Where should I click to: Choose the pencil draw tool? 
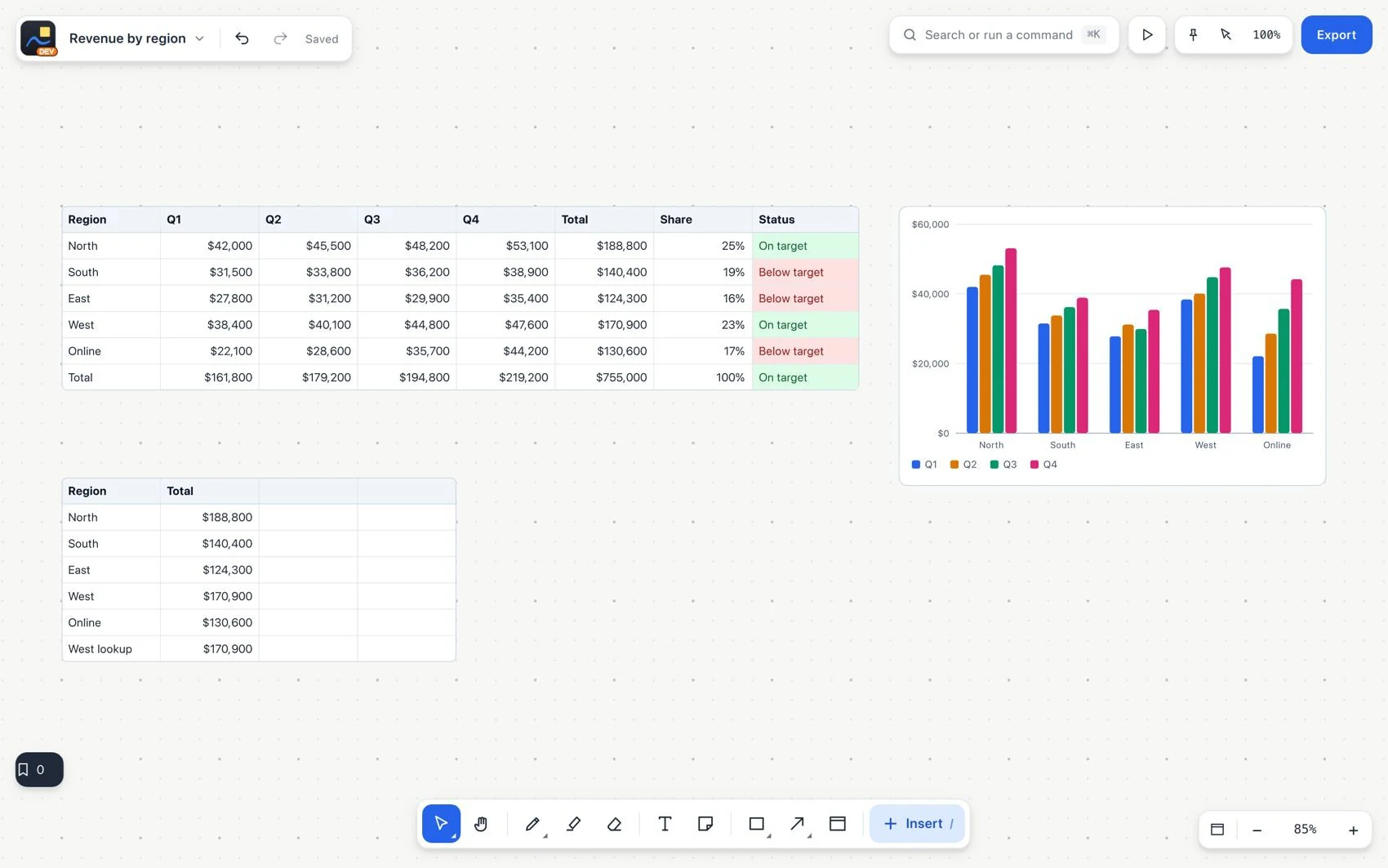(532, 823)
